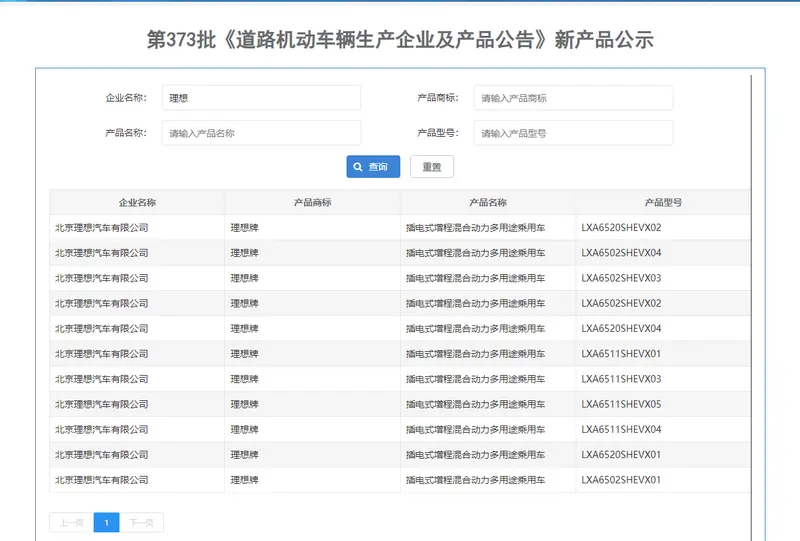Focus the 产品名称 input field
The width and height of the screenshot is (800, 541).
261,133
